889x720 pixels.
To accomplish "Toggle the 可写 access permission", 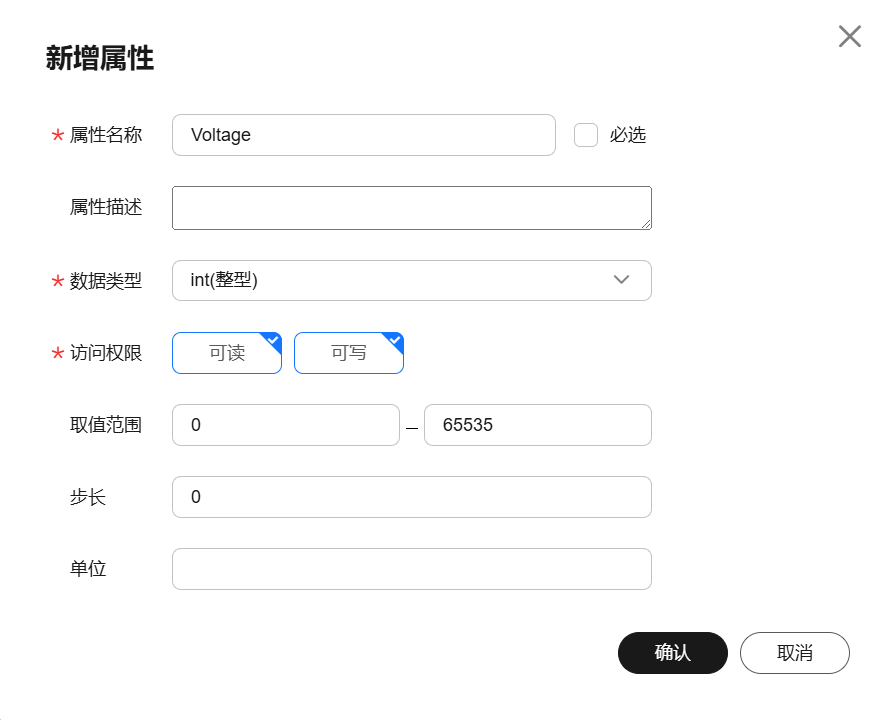I will 349,353.
